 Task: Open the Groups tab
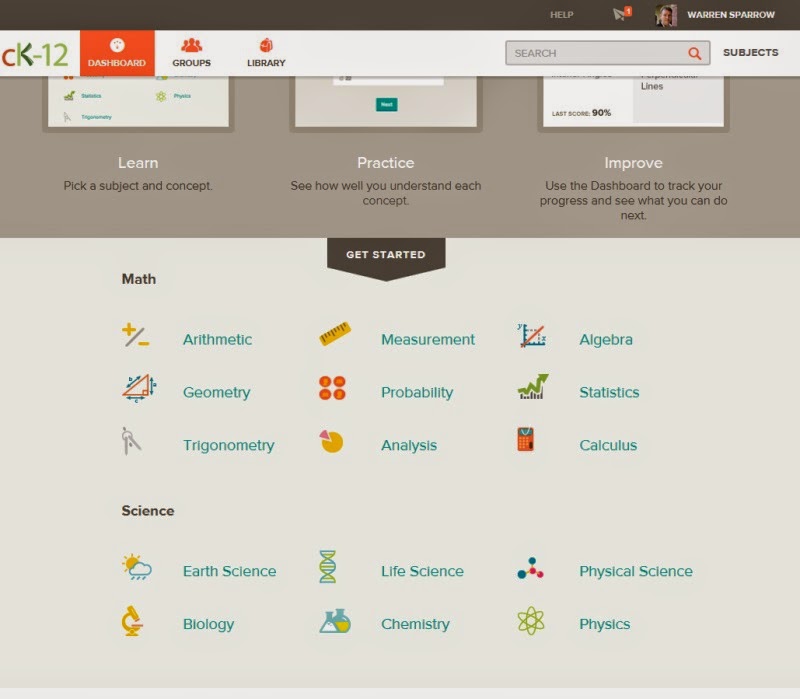click(x=191, y=53)
